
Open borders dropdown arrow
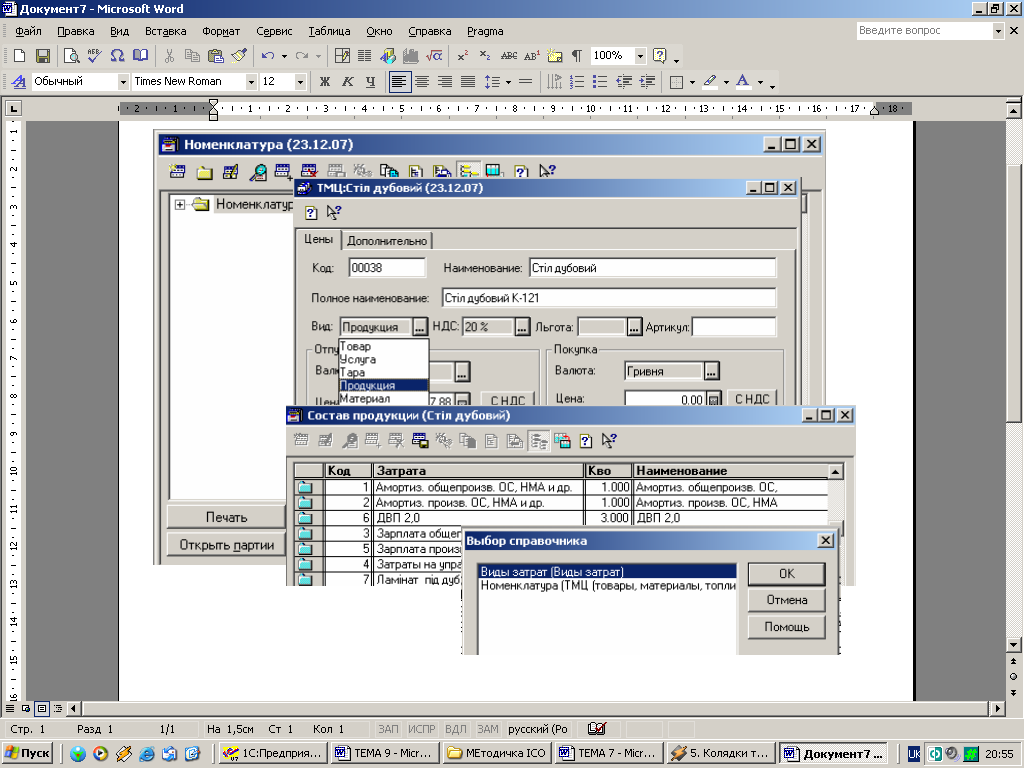pyautogui.click(x=692, y=82)
